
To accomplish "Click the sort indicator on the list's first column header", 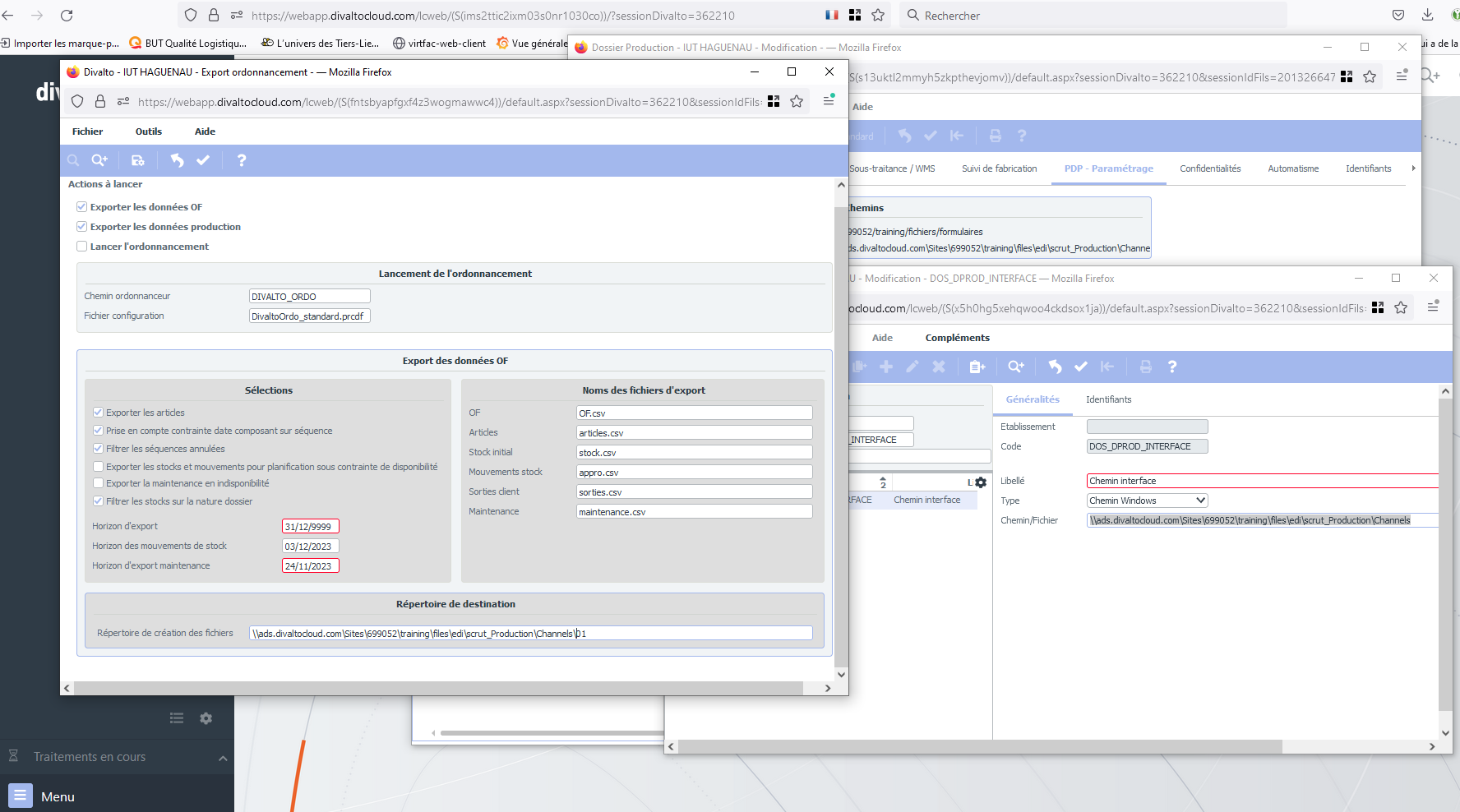I will click(x=883, y=482).
